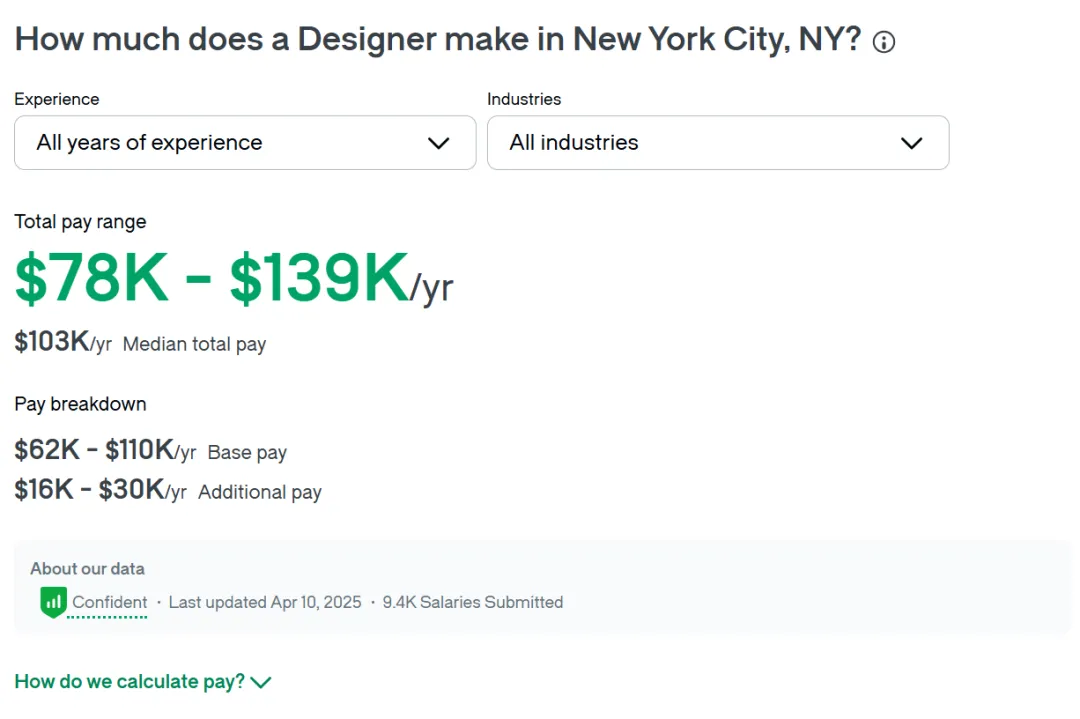
Task: Click the $62K - $110K base pay range
Action: (x=94, y=450)
